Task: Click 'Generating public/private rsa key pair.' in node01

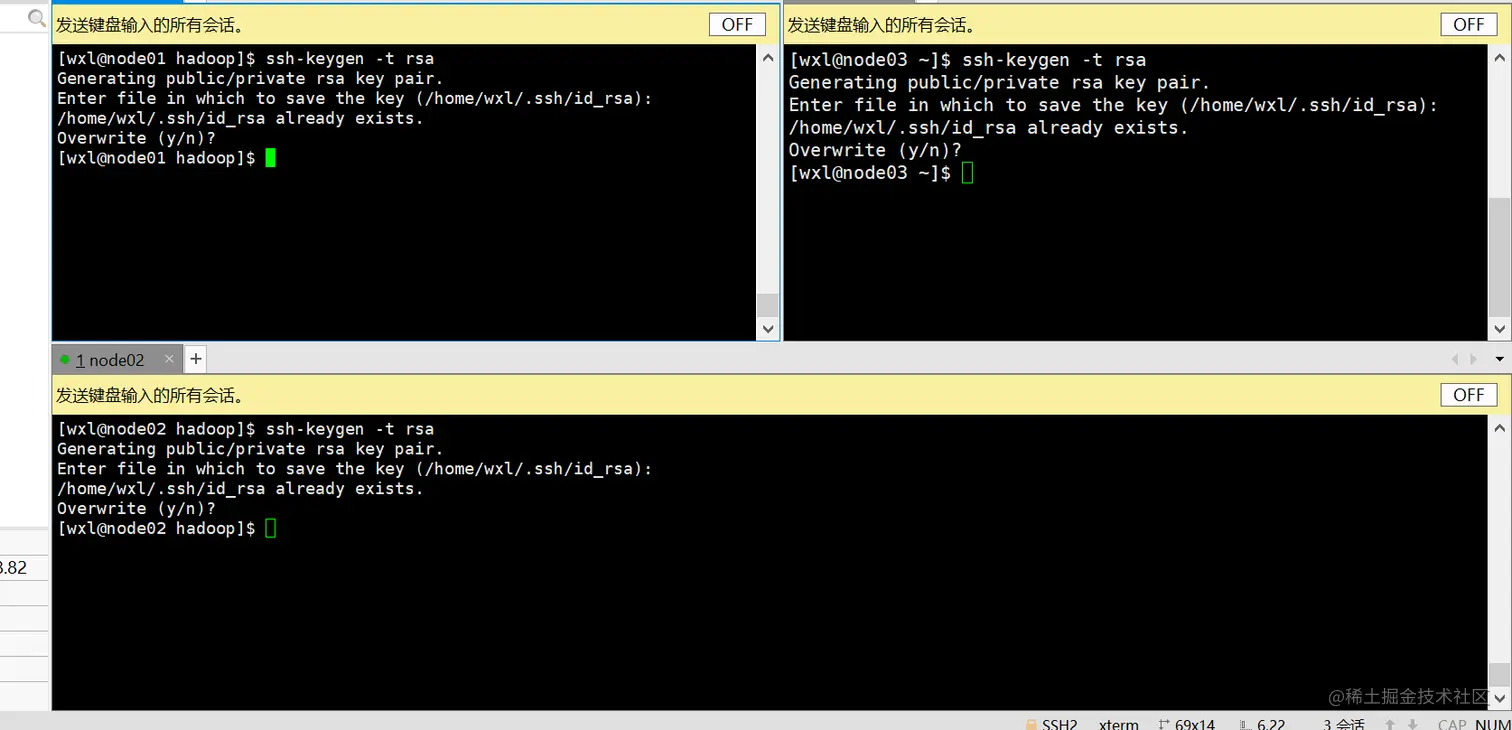Action: coord(250,78)
